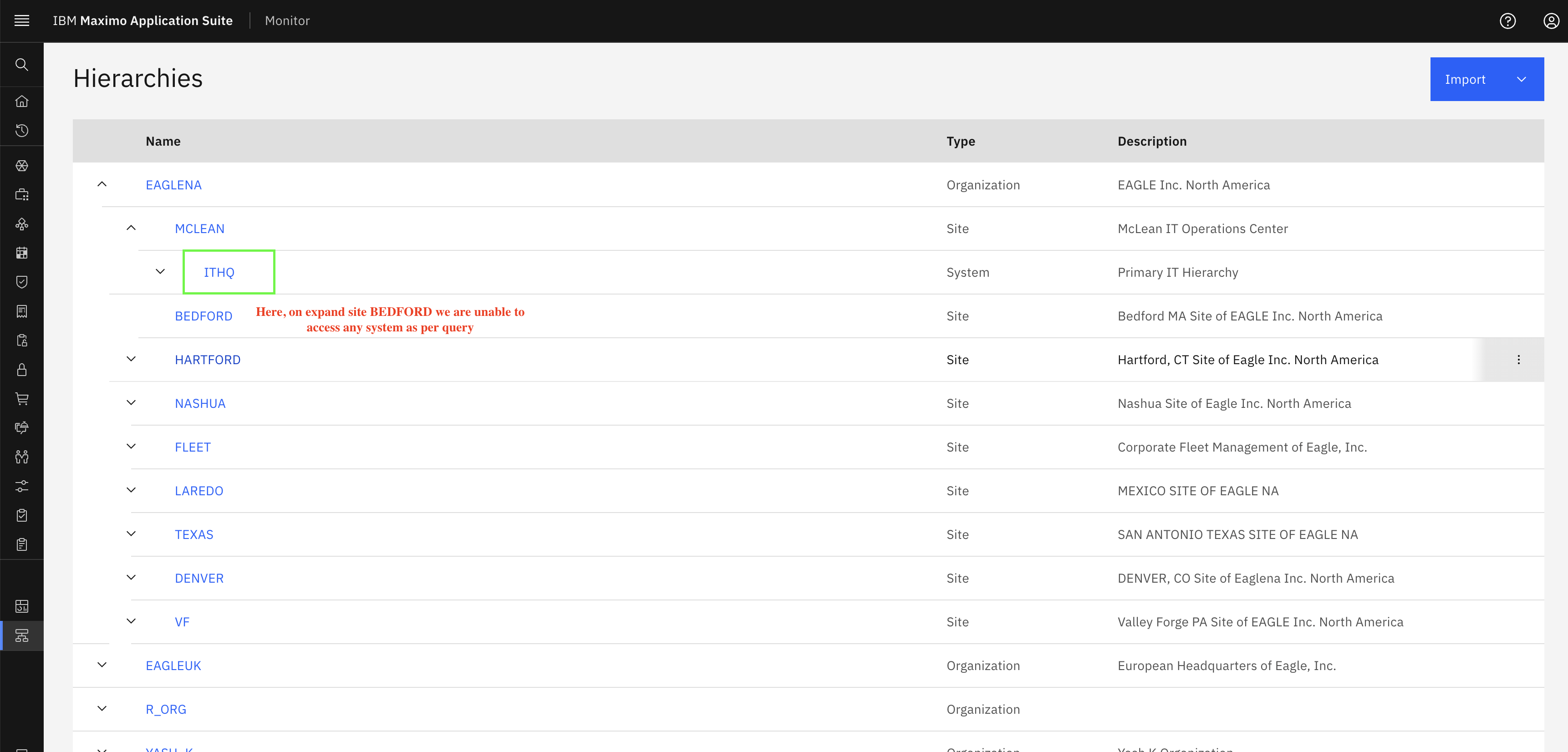Open shopping cart sidebar icon
The image size is (1568, 752).
pyautogui.click(x=22, y=398)
